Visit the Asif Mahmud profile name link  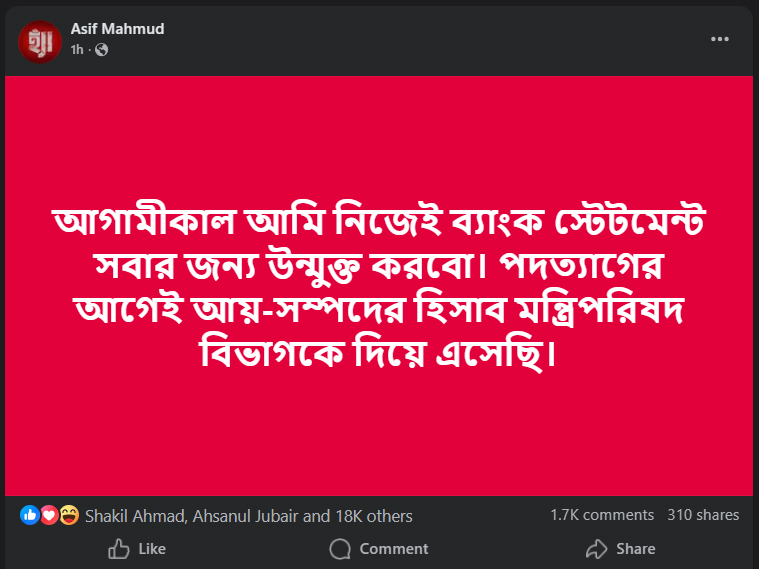pyautogui.click(x=117, y=29)
